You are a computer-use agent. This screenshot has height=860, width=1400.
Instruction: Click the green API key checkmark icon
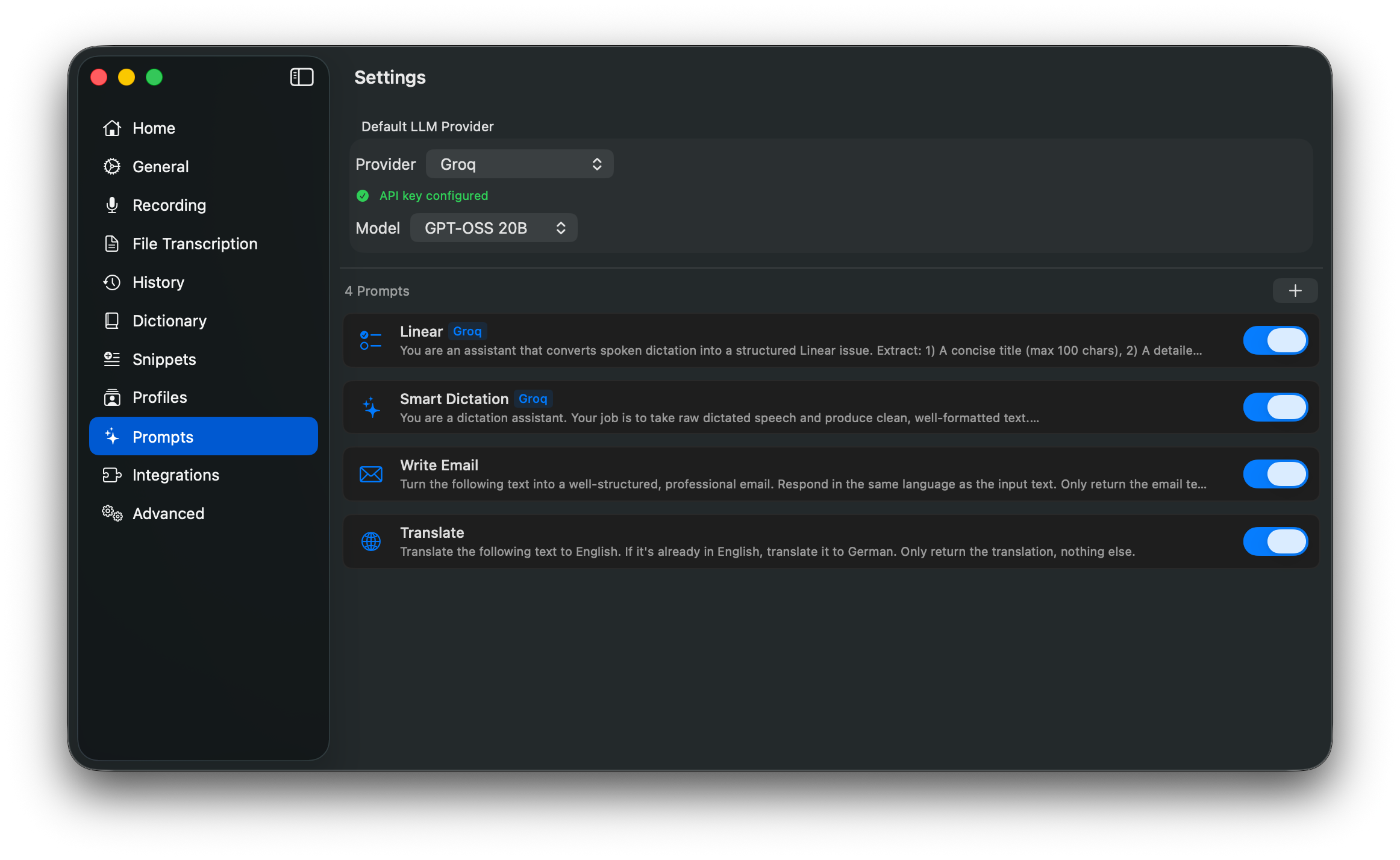[363, 196]
